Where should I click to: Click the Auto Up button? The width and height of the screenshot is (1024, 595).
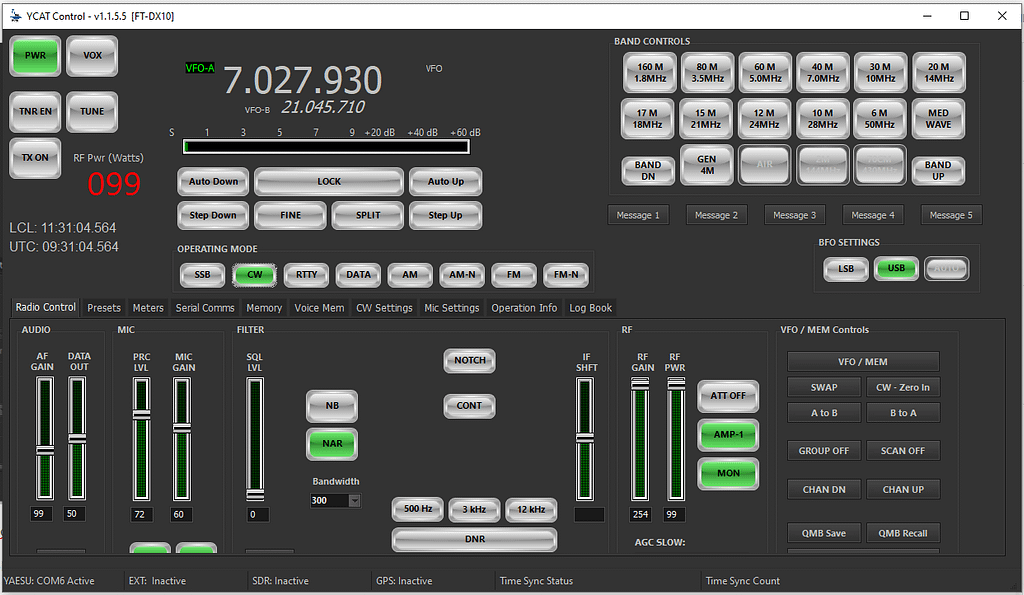tap(445, 182)
